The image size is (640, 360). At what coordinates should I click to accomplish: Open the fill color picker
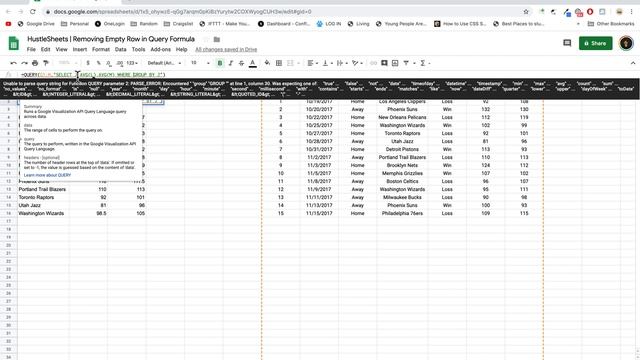267,63
